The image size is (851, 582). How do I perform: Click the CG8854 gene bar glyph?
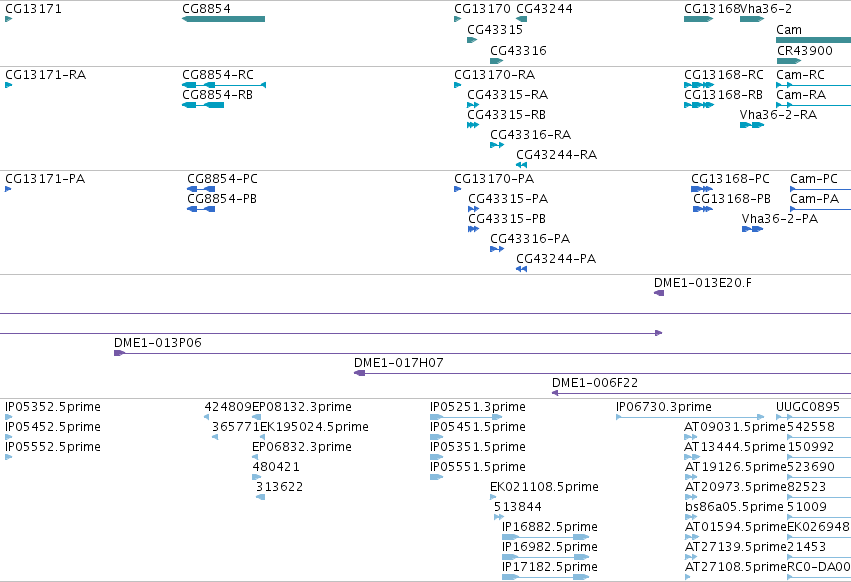(x=224, y=19)
